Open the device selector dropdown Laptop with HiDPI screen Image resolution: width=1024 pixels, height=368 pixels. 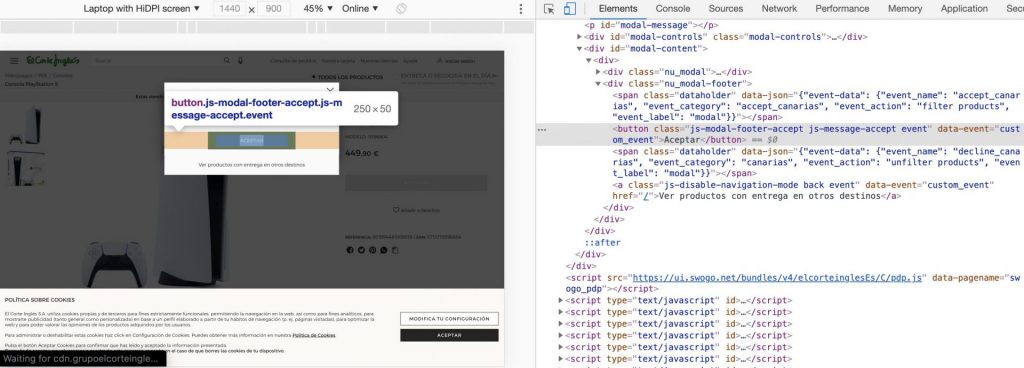pos(143,8)
